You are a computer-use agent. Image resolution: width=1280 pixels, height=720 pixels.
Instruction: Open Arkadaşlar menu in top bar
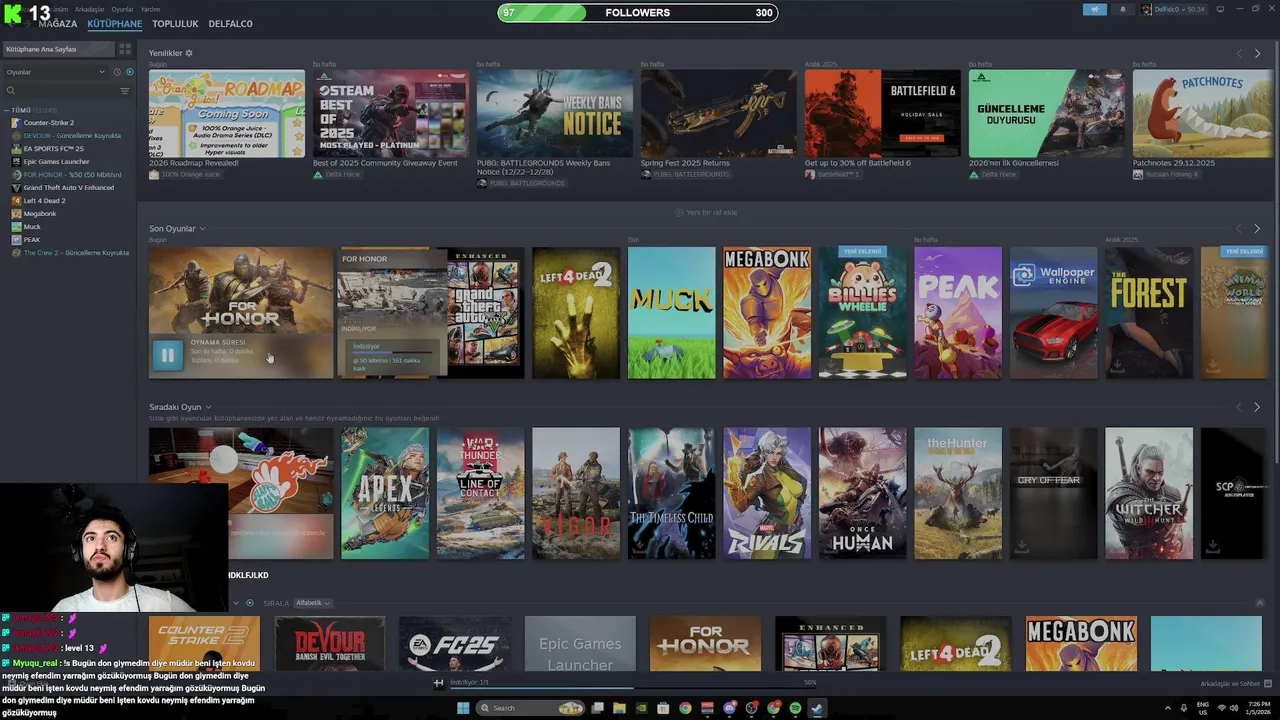click(x=89, y=9)
